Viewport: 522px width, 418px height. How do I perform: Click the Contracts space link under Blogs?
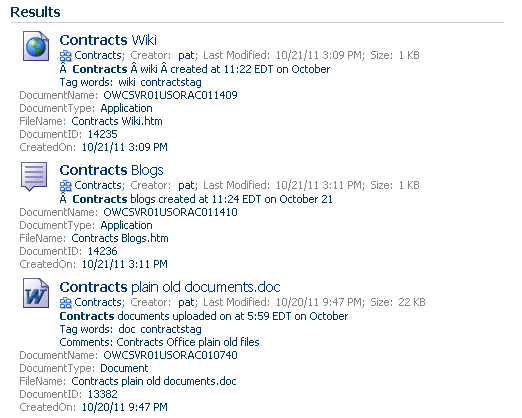tap(98, 185)
